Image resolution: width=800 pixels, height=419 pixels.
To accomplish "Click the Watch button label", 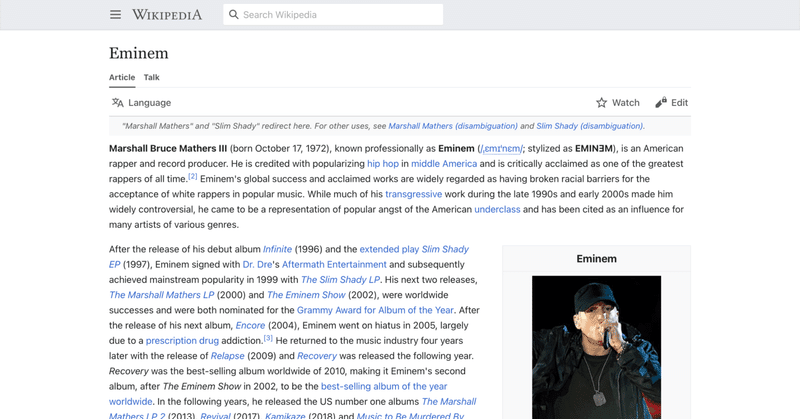I will tap(626, 103).
